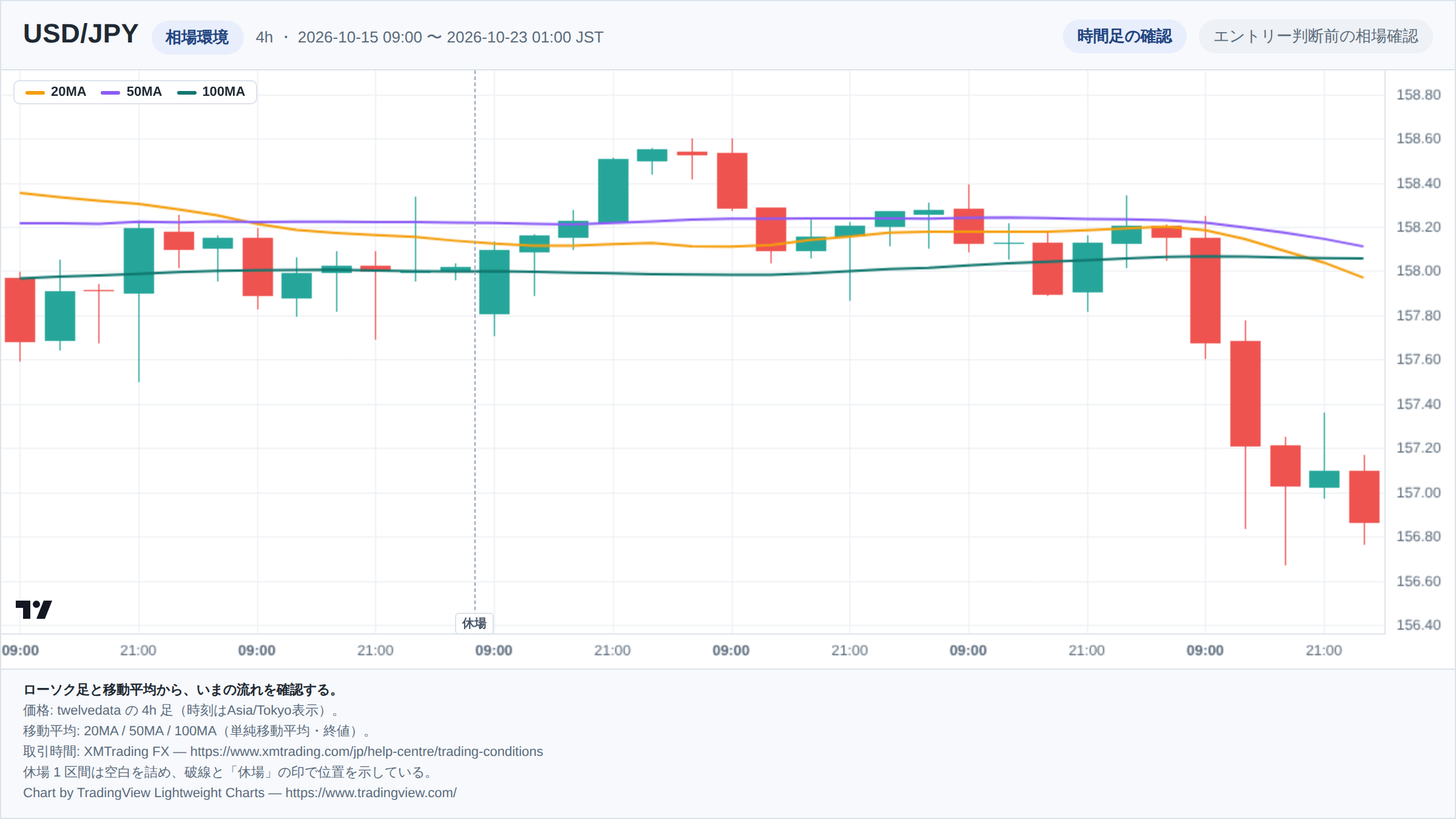Click the 20MA legend label
This screenshot has height=819, width=1456.
tap(69, 92)
